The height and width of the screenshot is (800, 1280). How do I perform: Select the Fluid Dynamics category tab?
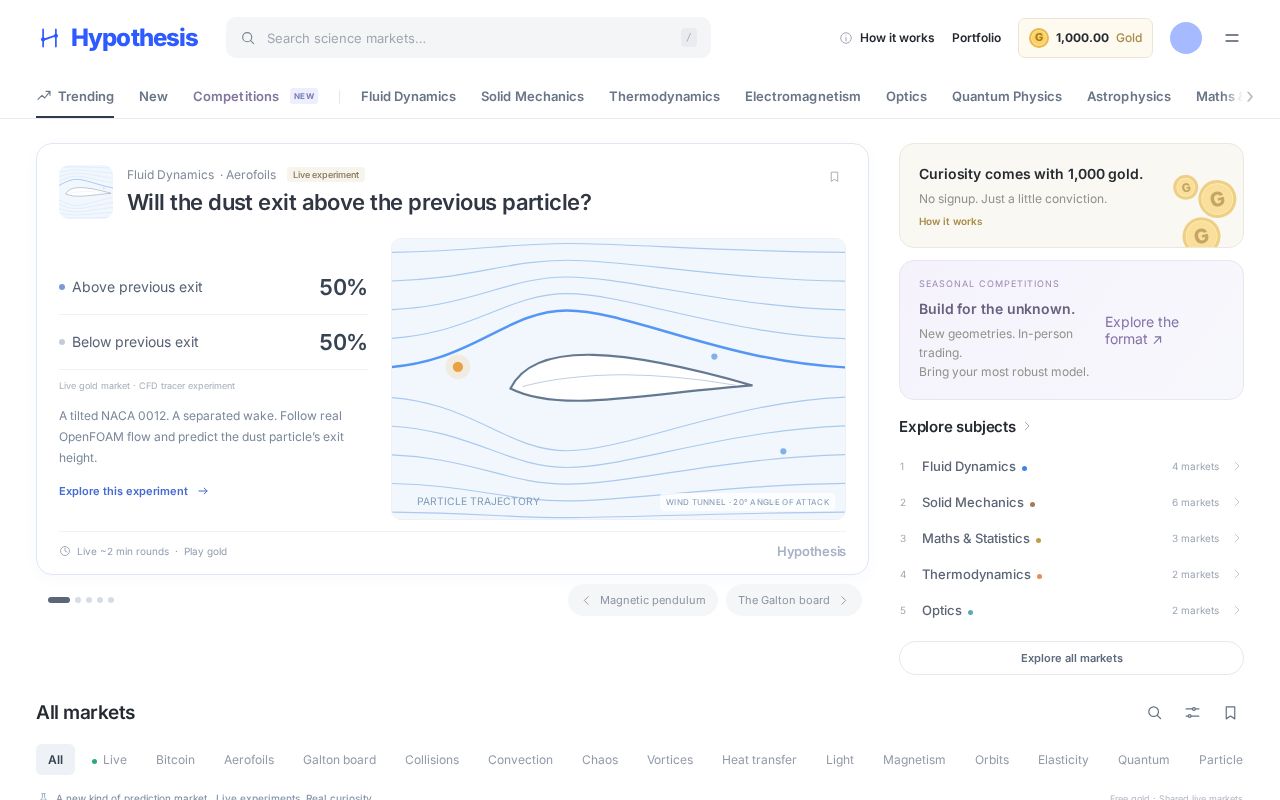pyautogui.click(x=408, y=96)
